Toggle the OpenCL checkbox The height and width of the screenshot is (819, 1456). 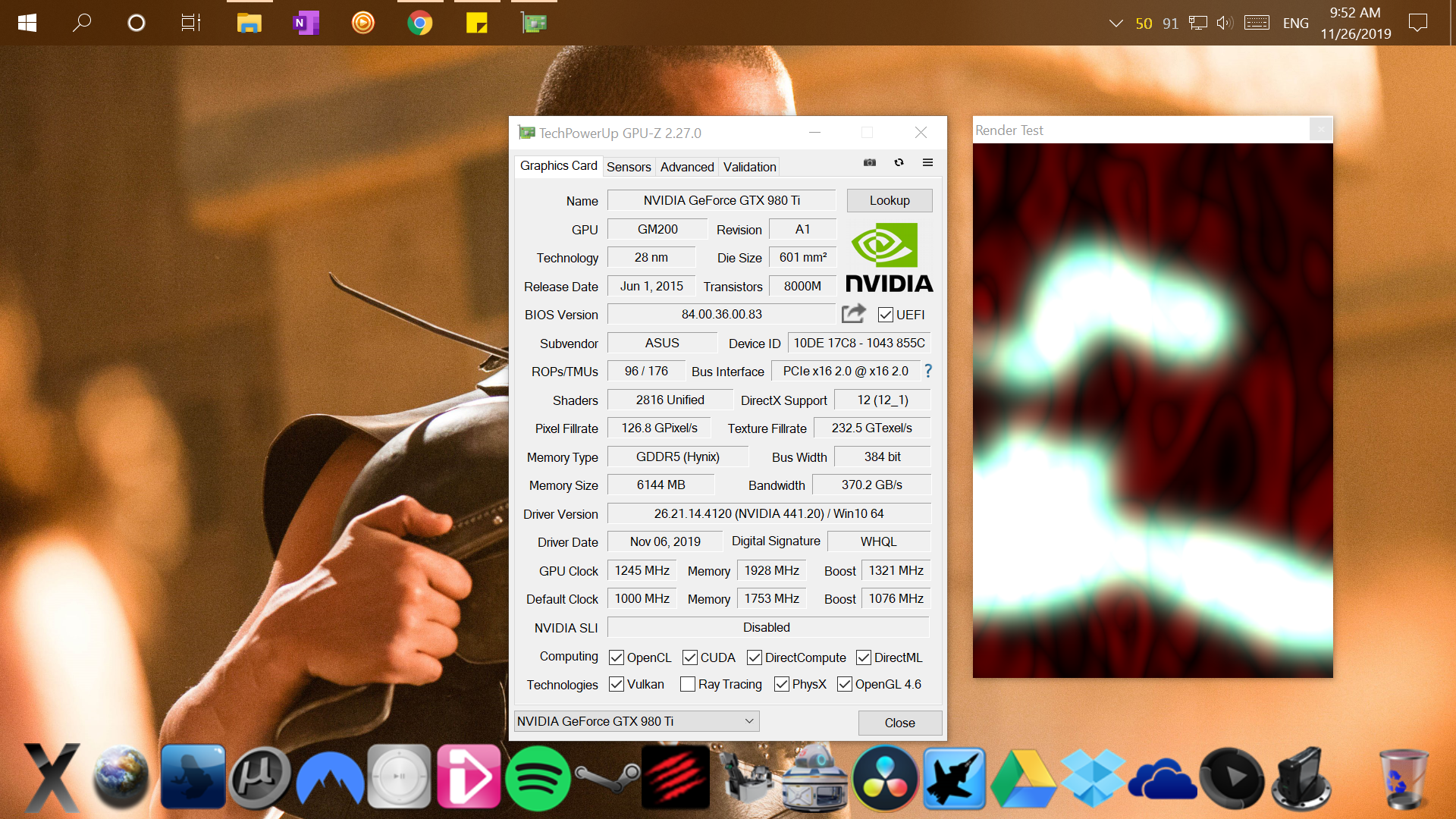coord(617,657)
